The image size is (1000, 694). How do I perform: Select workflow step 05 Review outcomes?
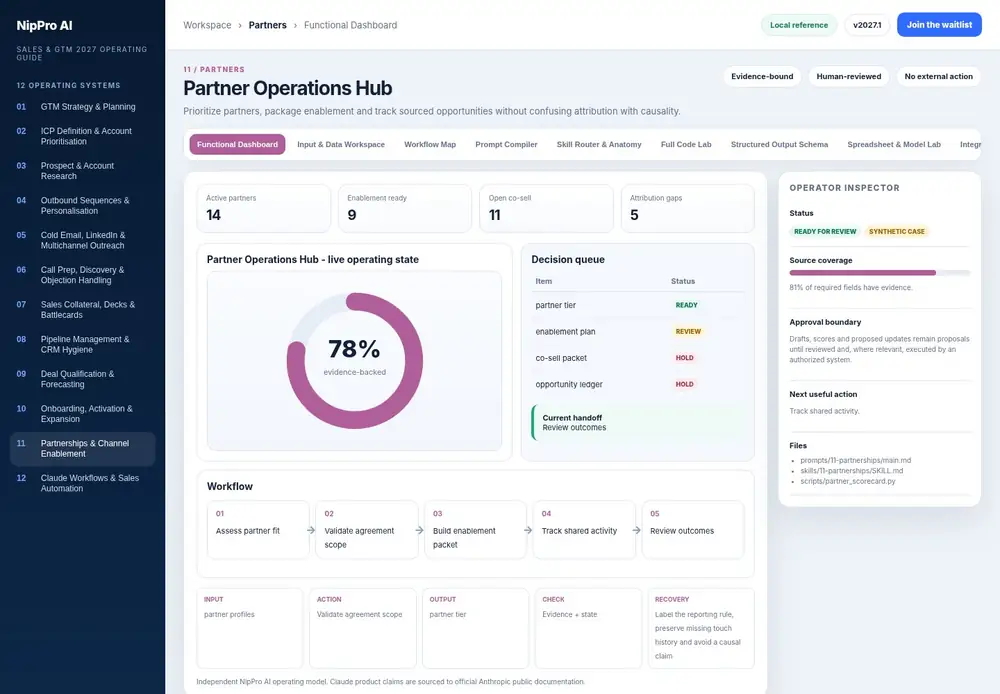693,529
